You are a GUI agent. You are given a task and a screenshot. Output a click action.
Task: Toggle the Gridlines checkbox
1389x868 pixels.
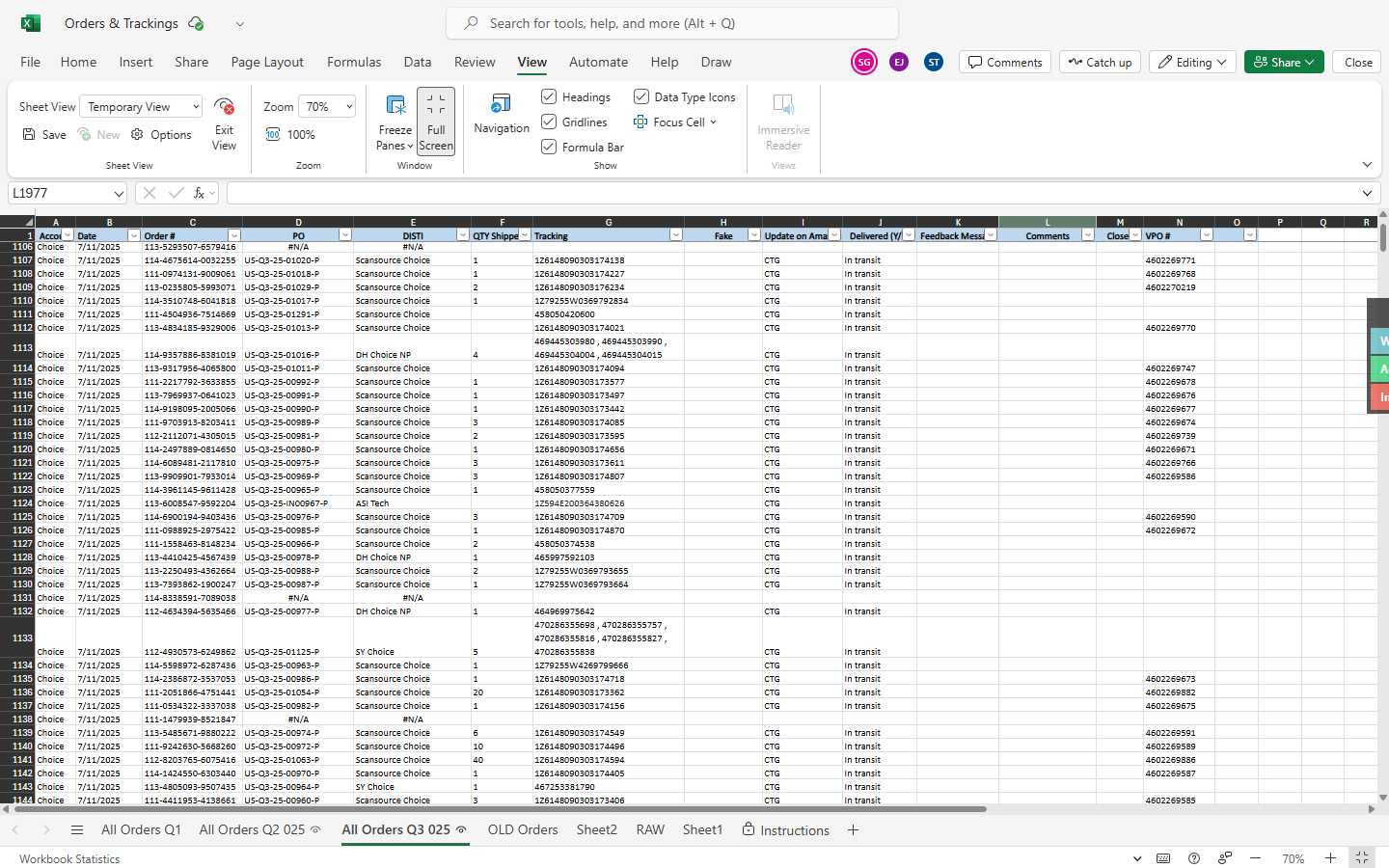click(x=549, y=122)
